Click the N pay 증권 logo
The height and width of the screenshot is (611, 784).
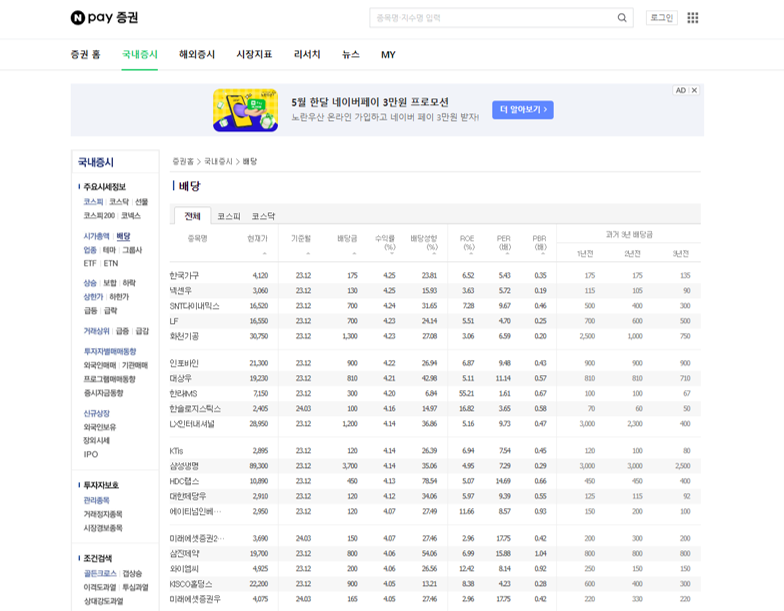[x=104, y=18]
